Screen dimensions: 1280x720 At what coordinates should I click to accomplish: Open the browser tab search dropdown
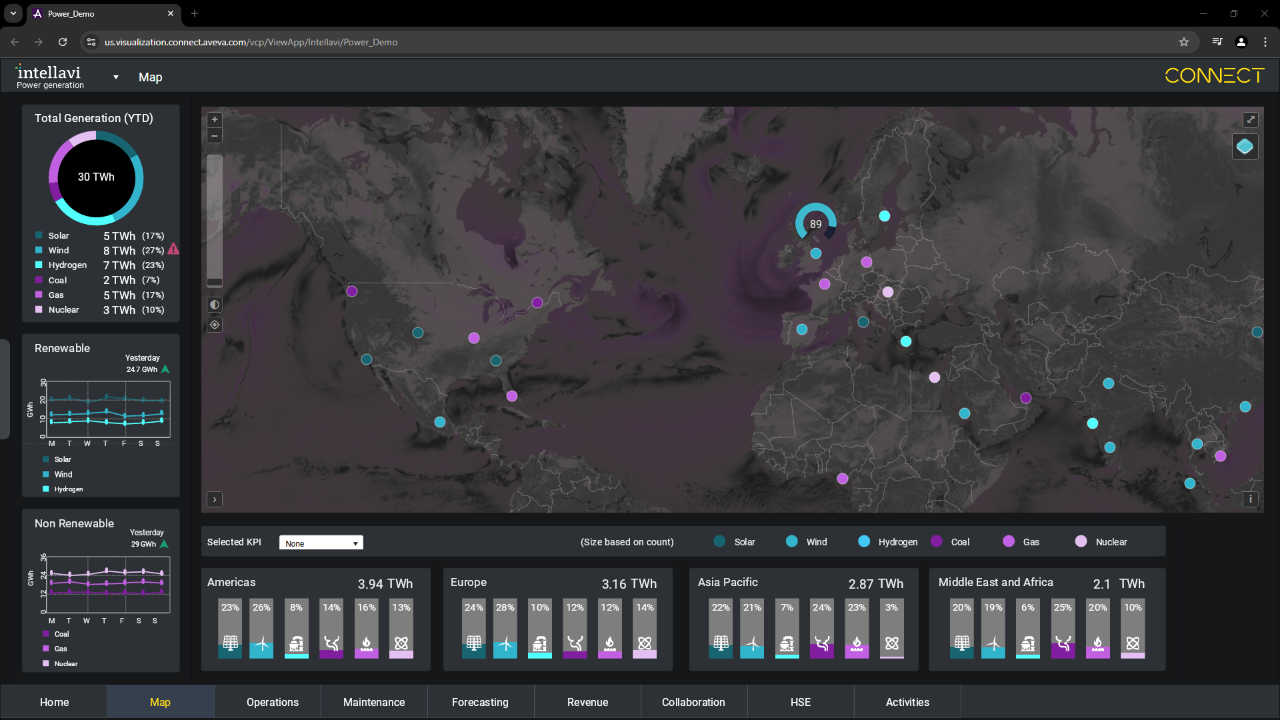point(13,14)
